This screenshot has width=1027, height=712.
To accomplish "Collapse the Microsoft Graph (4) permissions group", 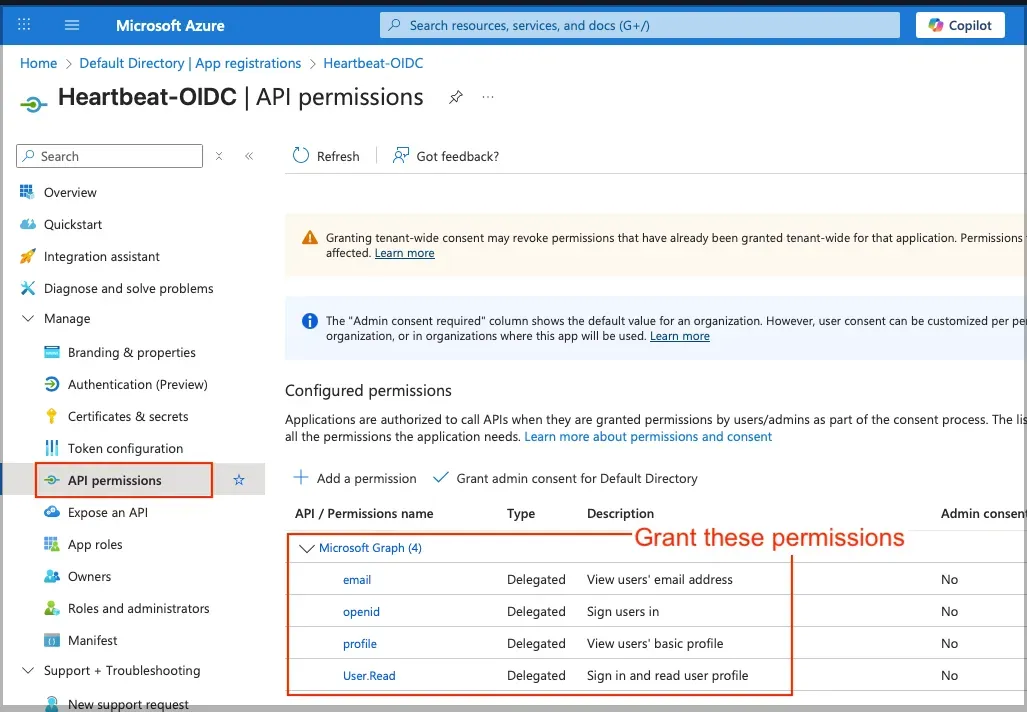I will (307, 548).
